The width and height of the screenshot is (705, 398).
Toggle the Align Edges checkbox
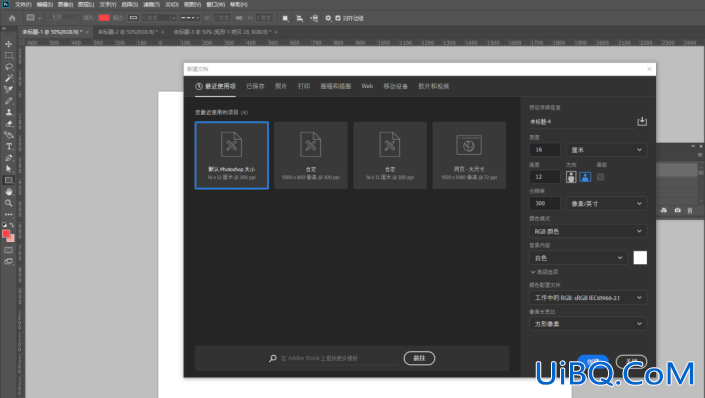338,18
